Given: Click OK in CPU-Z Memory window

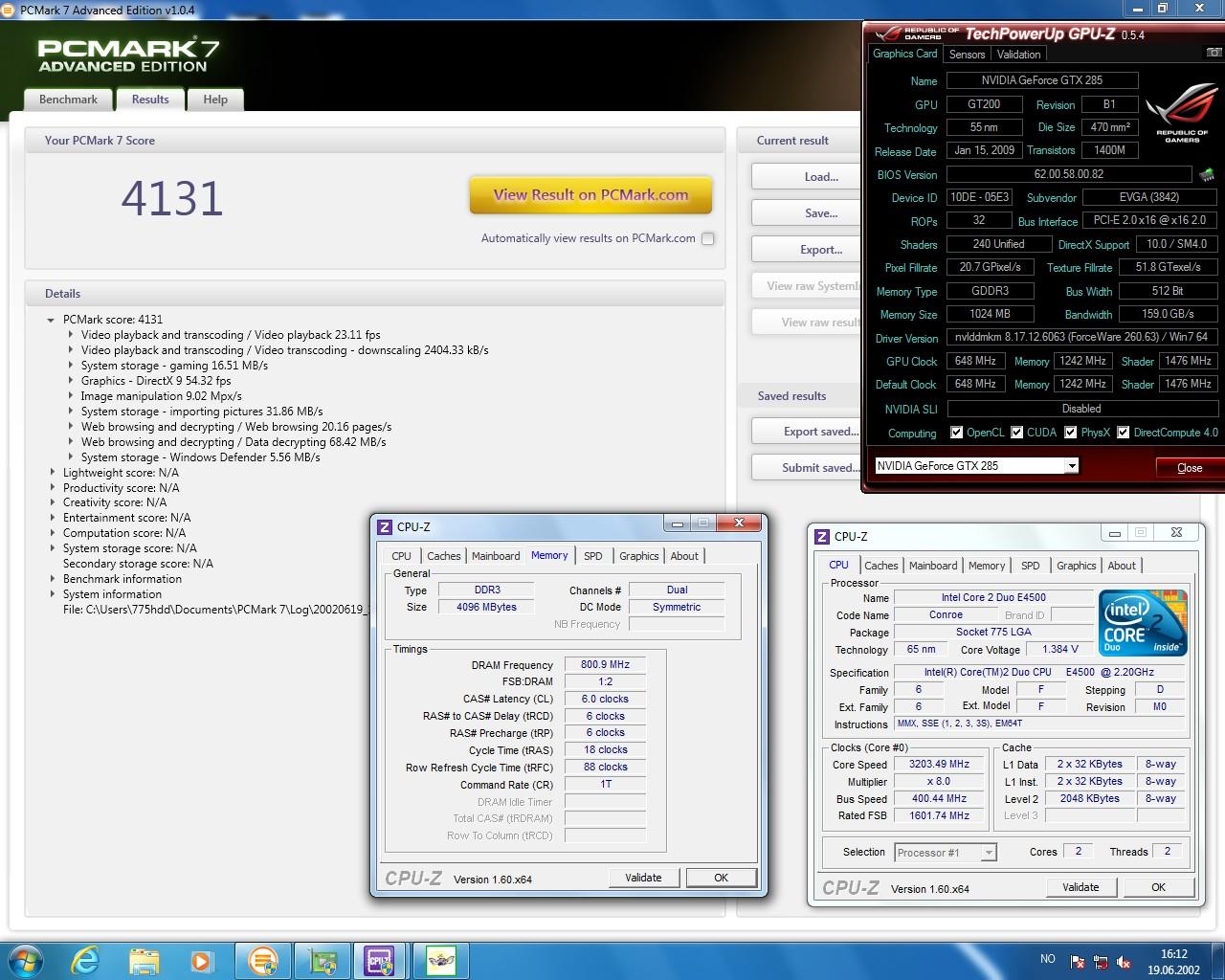Looking at the screenshot, I should [x=721, y=878].
